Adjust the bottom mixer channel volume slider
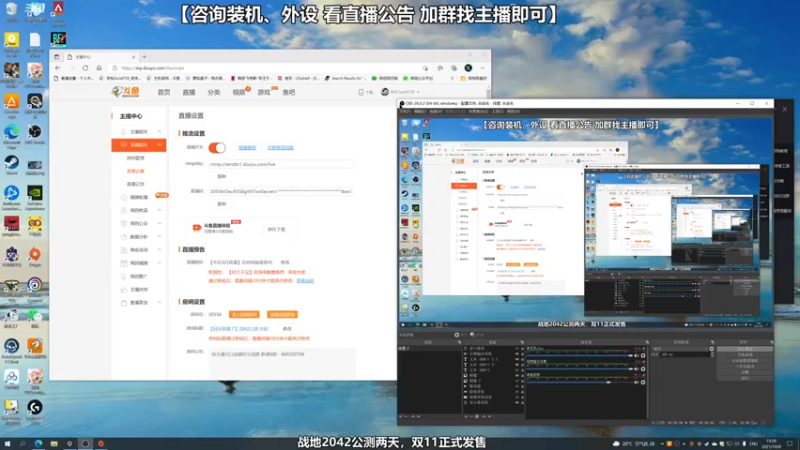 tap(580, 382)
